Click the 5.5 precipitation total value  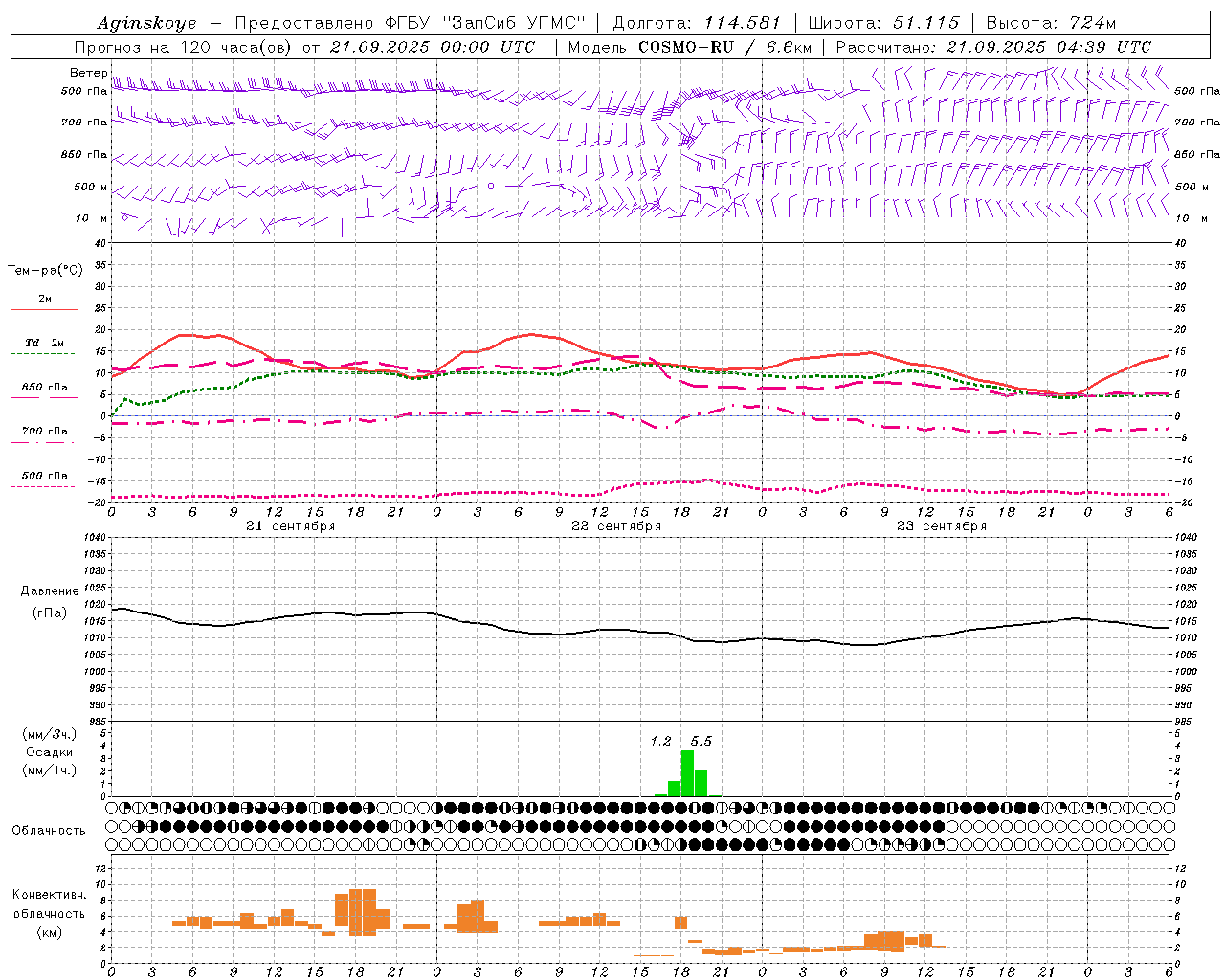click(701, 741)
